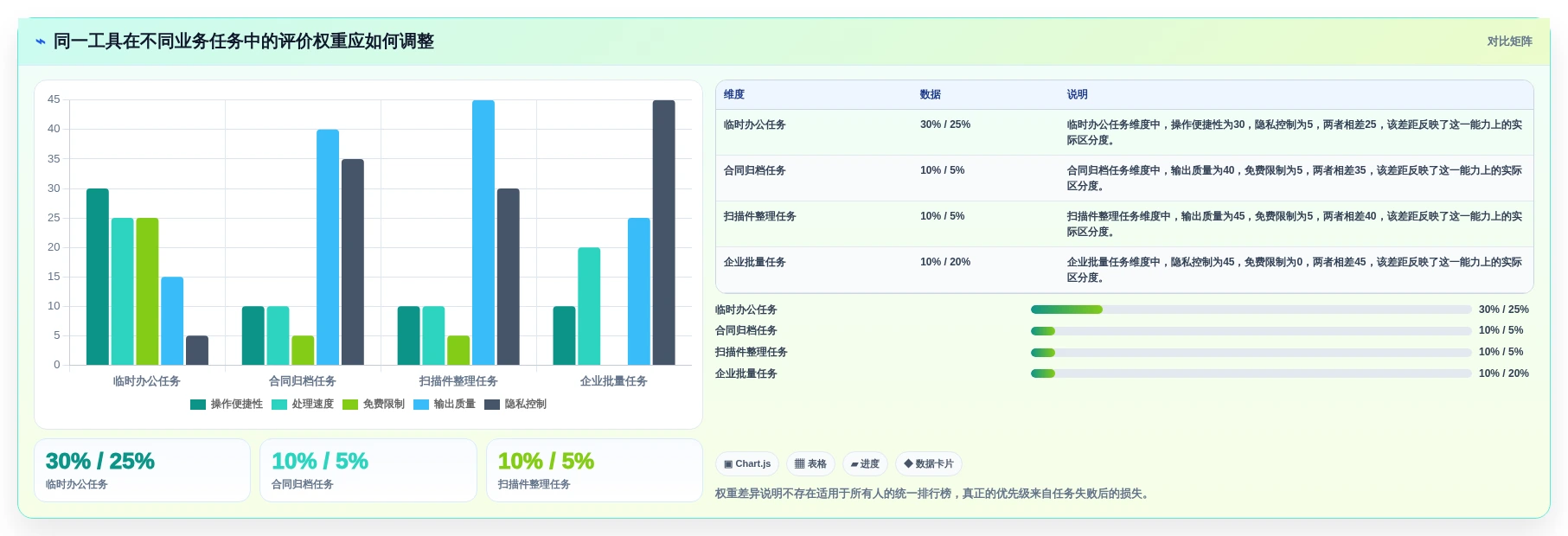Click the 隐私控制 bar in 企业批量任务 group
Screen dimensions: 1568x536
[x=664, y=233]
